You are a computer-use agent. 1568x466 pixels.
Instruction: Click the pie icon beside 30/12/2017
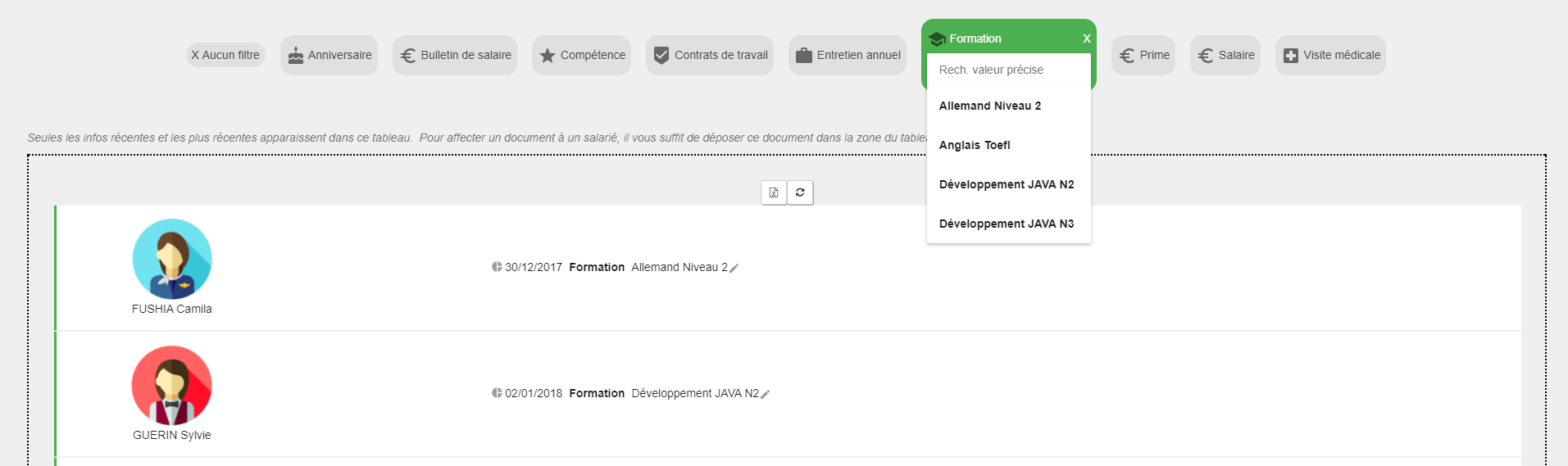pyautogui.click(x=497, y=267)
